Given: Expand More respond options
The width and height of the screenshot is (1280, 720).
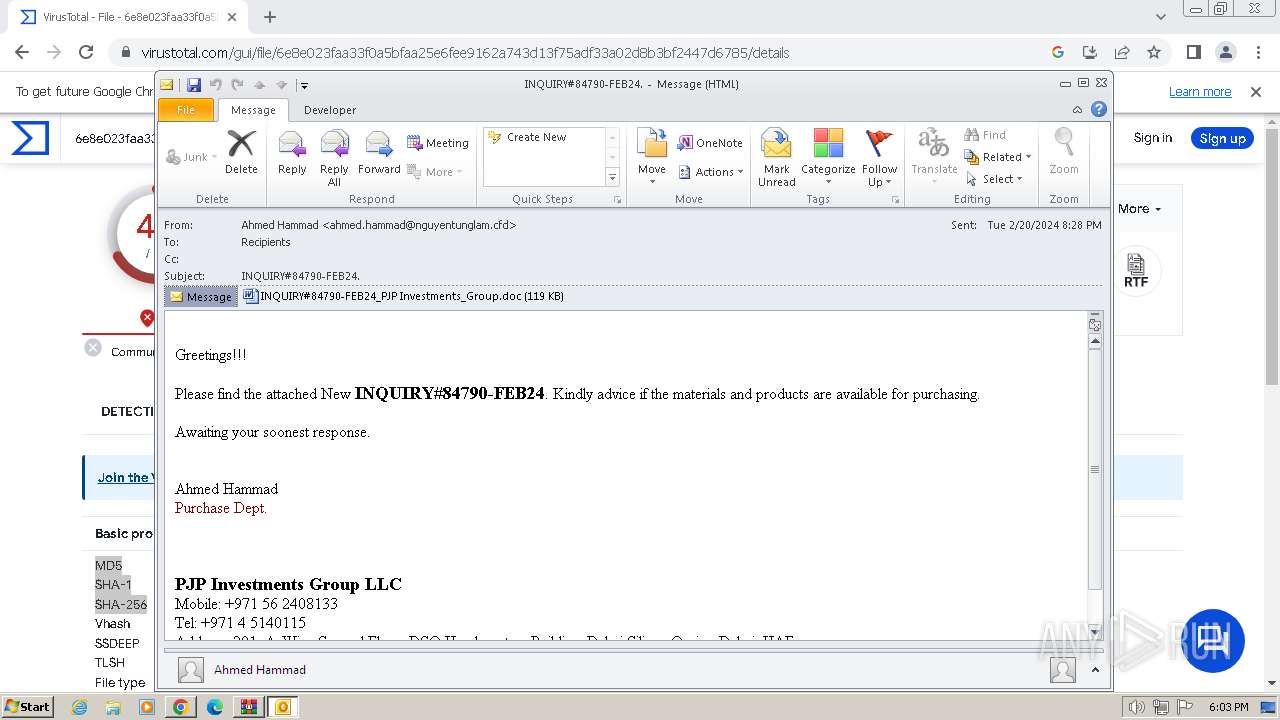Looking at the screenshot, I should point(436,172).
